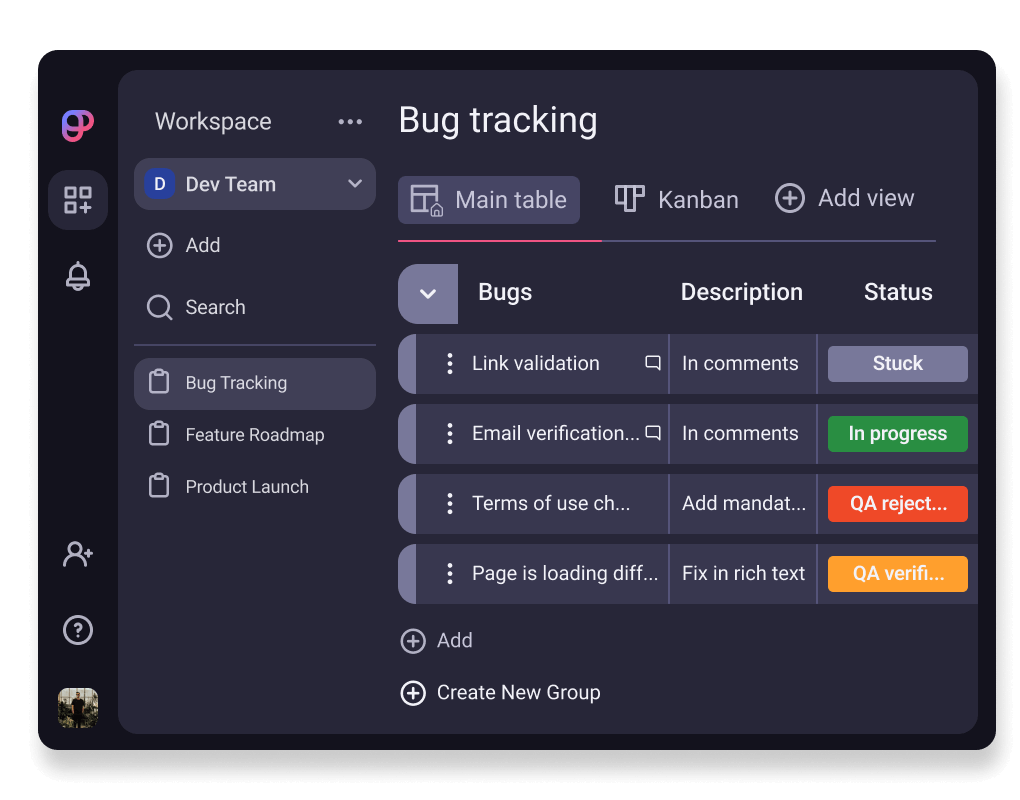Open the workspaces grid icon in left rail
Viewport: 1020px width, 800px height.
tap(77, 199)
